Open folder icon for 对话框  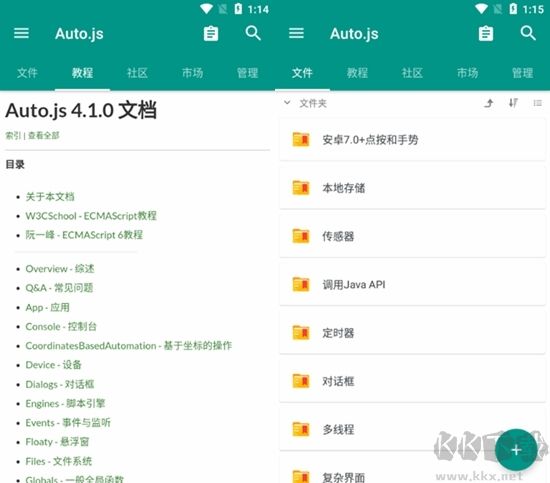301,381
